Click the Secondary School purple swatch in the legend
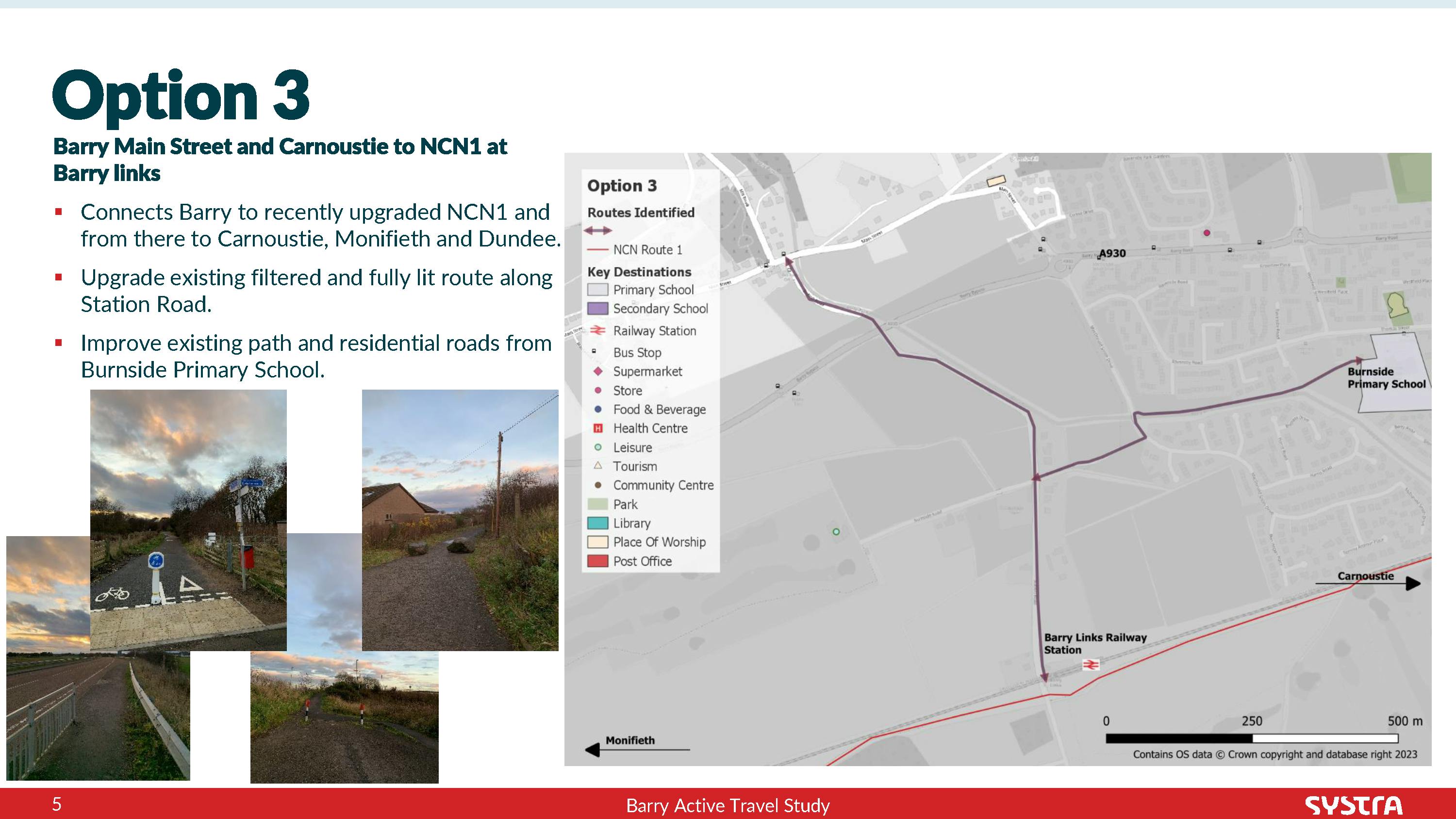 [x=597, y=309]
